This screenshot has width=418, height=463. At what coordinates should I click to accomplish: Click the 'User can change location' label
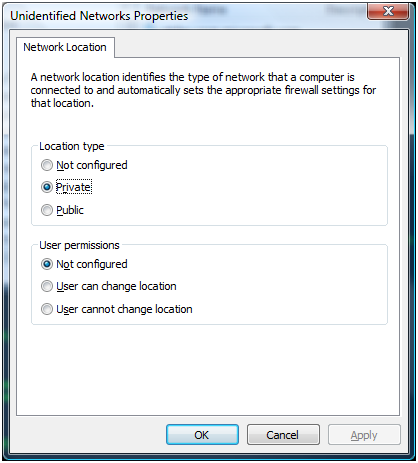pyautogui.click(x=116, y=286)
